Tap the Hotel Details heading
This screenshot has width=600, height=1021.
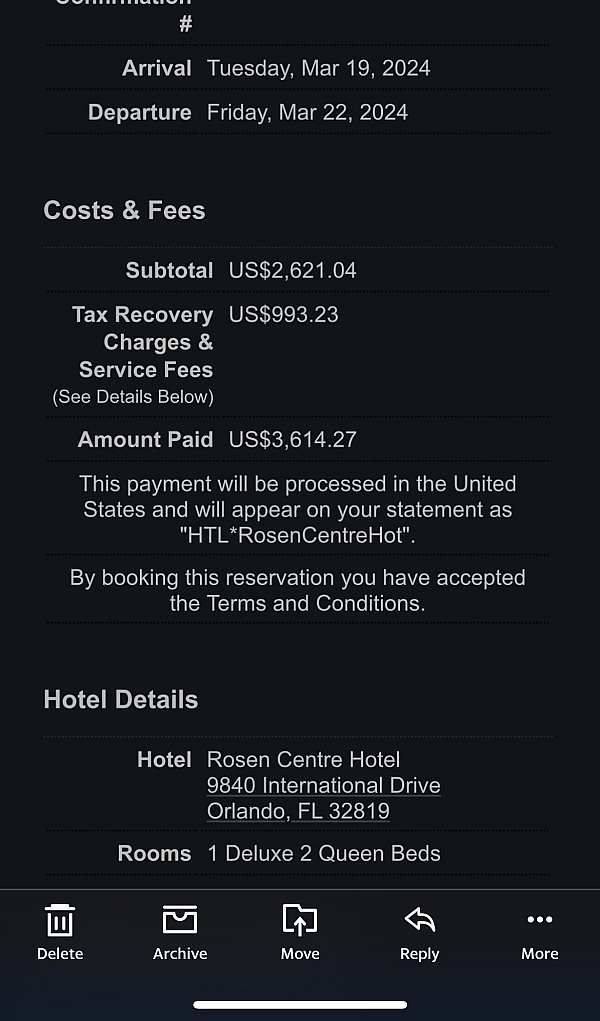pyautogui.click(x=120, y=699)
